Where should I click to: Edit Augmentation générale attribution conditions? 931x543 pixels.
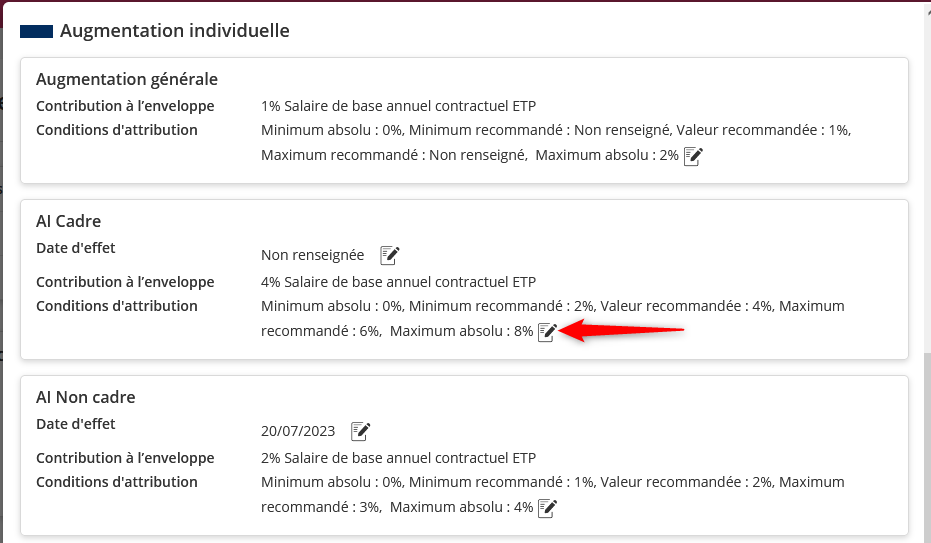pos(693,156)
